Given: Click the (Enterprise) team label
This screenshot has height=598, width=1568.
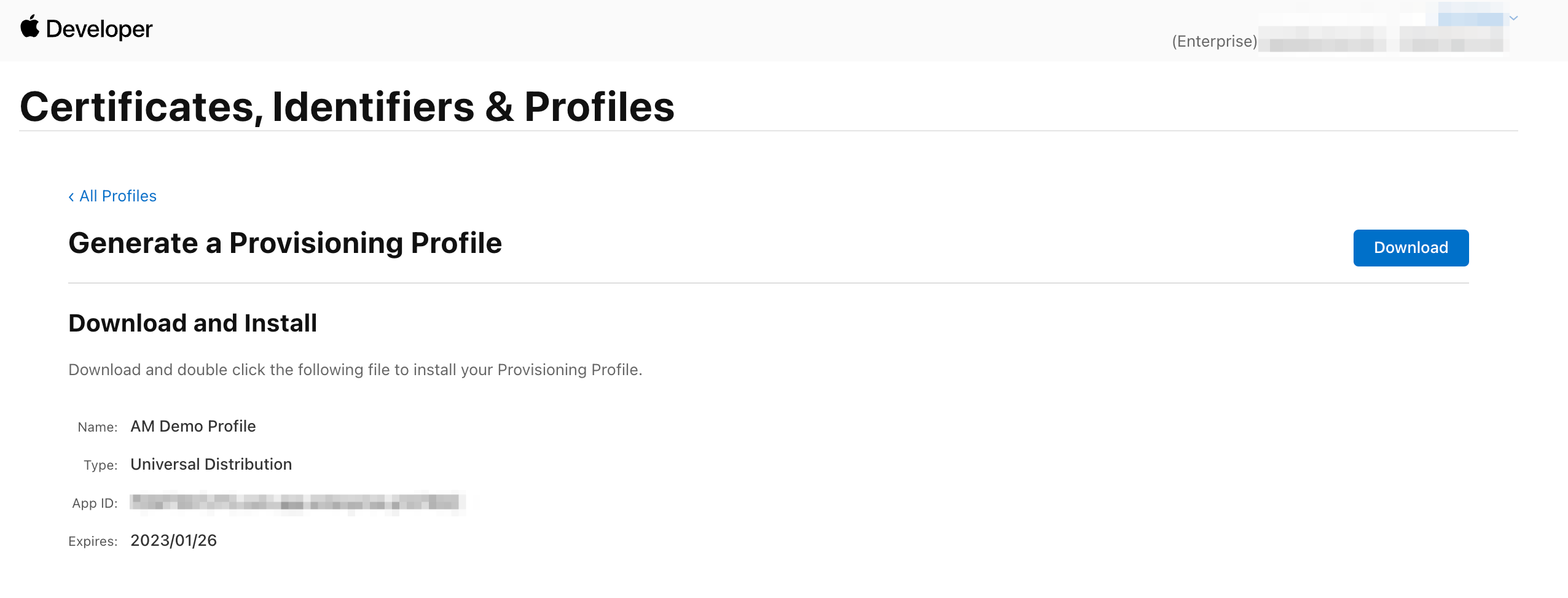Looking at the screenshot, I should [1214, 41].
